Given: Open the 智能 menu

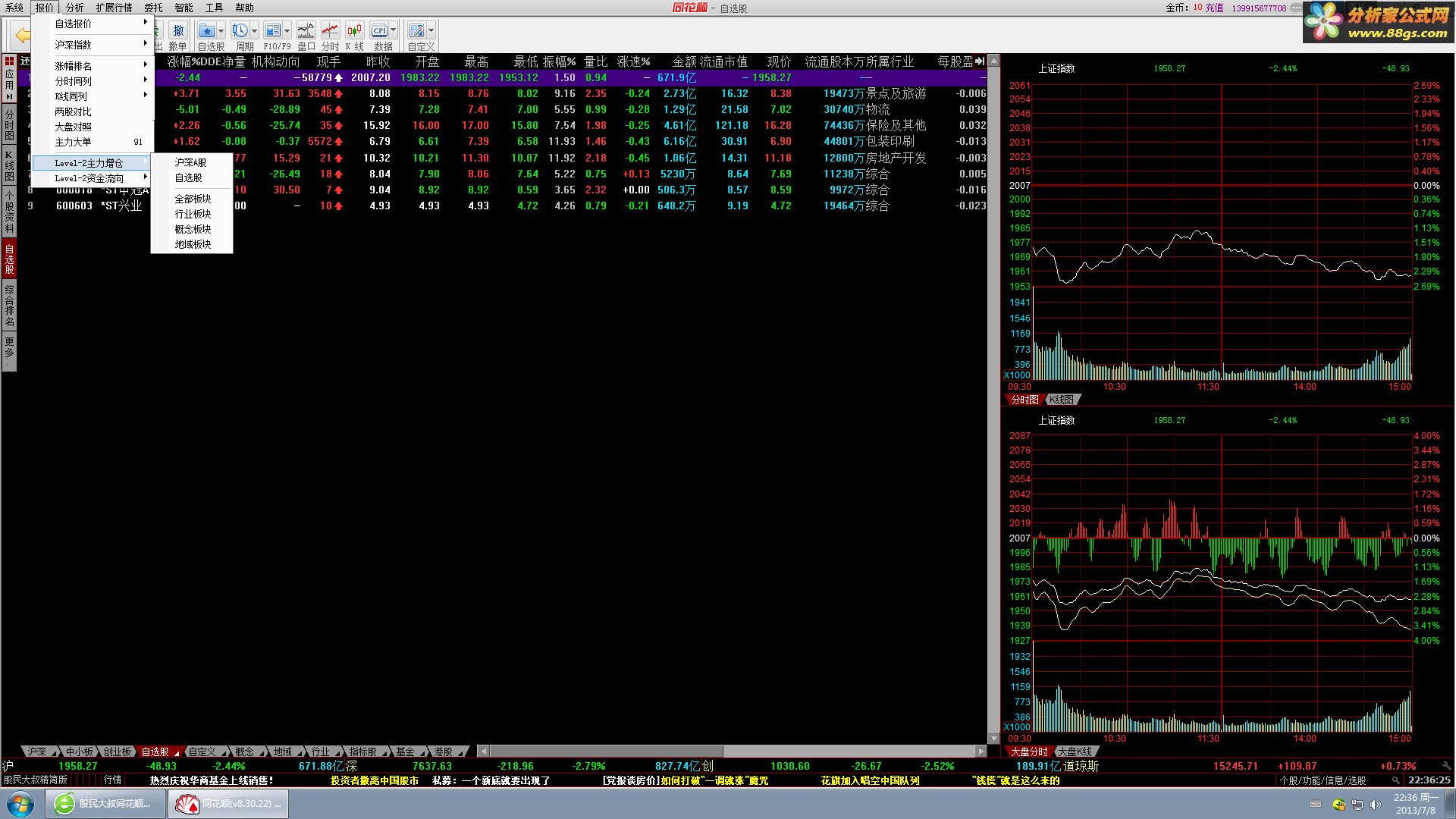Looking at the screenshot, I should click(x=184, y=8).
